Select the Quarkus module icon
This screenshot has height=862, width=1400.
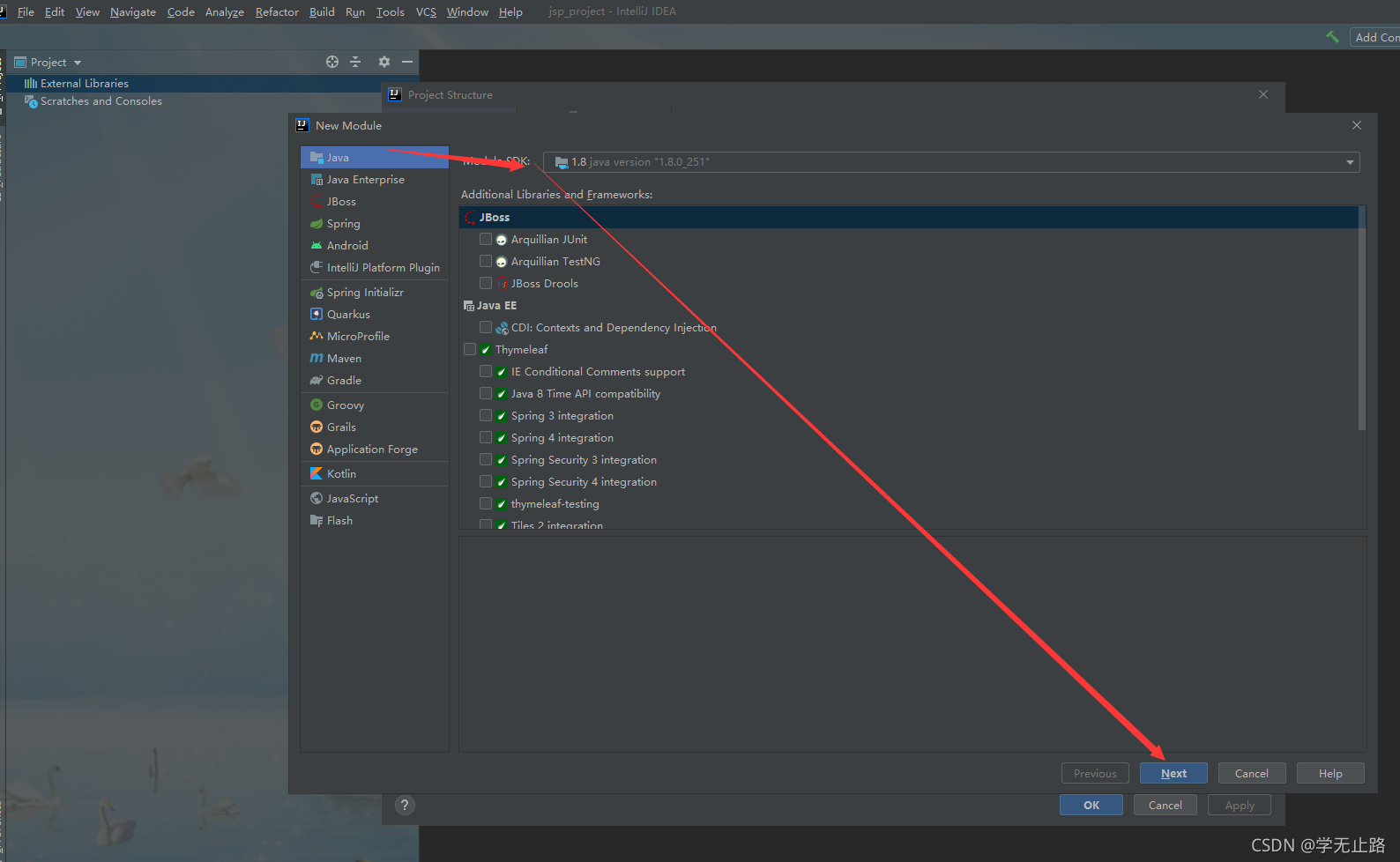coord(316,314)
